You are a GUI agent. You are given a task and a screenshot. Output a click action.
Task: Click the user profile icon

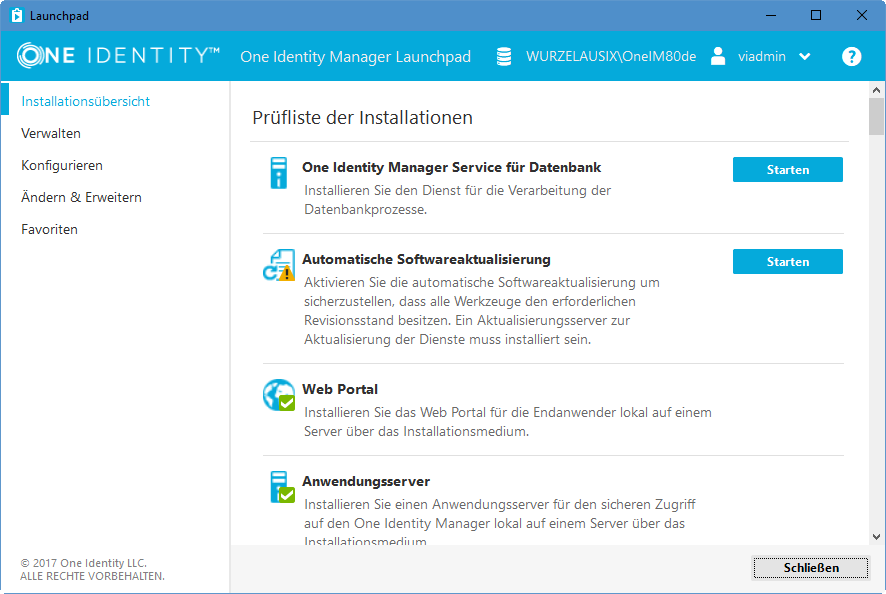[x=718, y=57]
